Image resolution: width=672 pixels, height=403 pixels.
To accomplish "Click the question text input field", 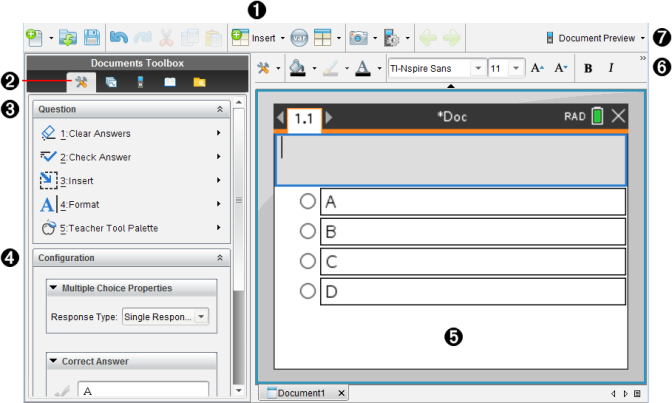I will coord(449,158).
